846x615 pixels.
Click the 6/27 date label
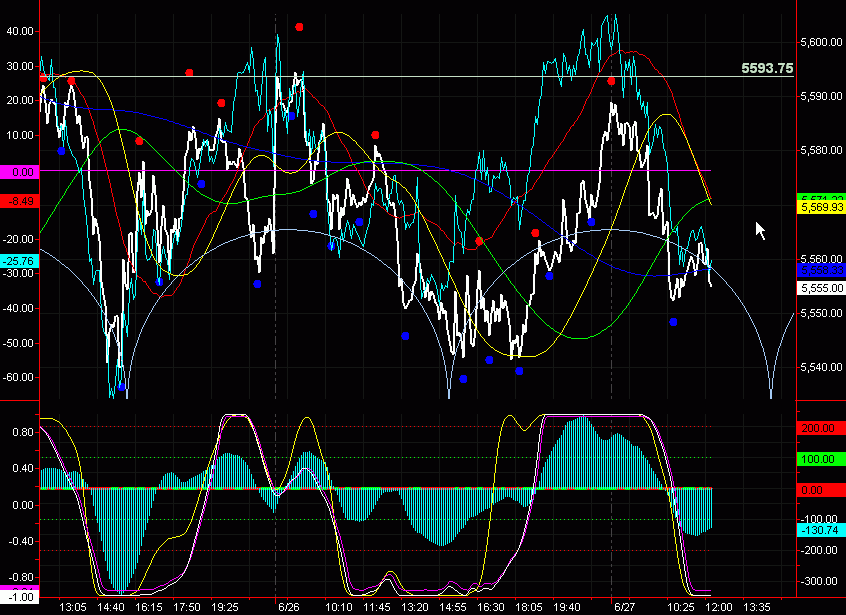tap(625, 607)
